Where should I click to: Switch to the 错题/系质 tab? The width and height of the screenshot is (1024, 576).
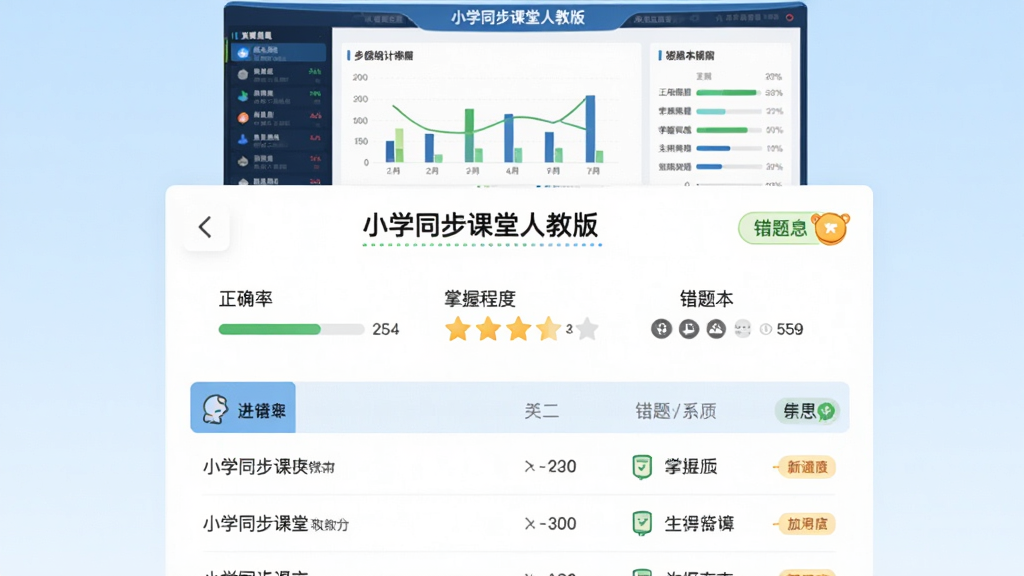click(x=676, y=411)
